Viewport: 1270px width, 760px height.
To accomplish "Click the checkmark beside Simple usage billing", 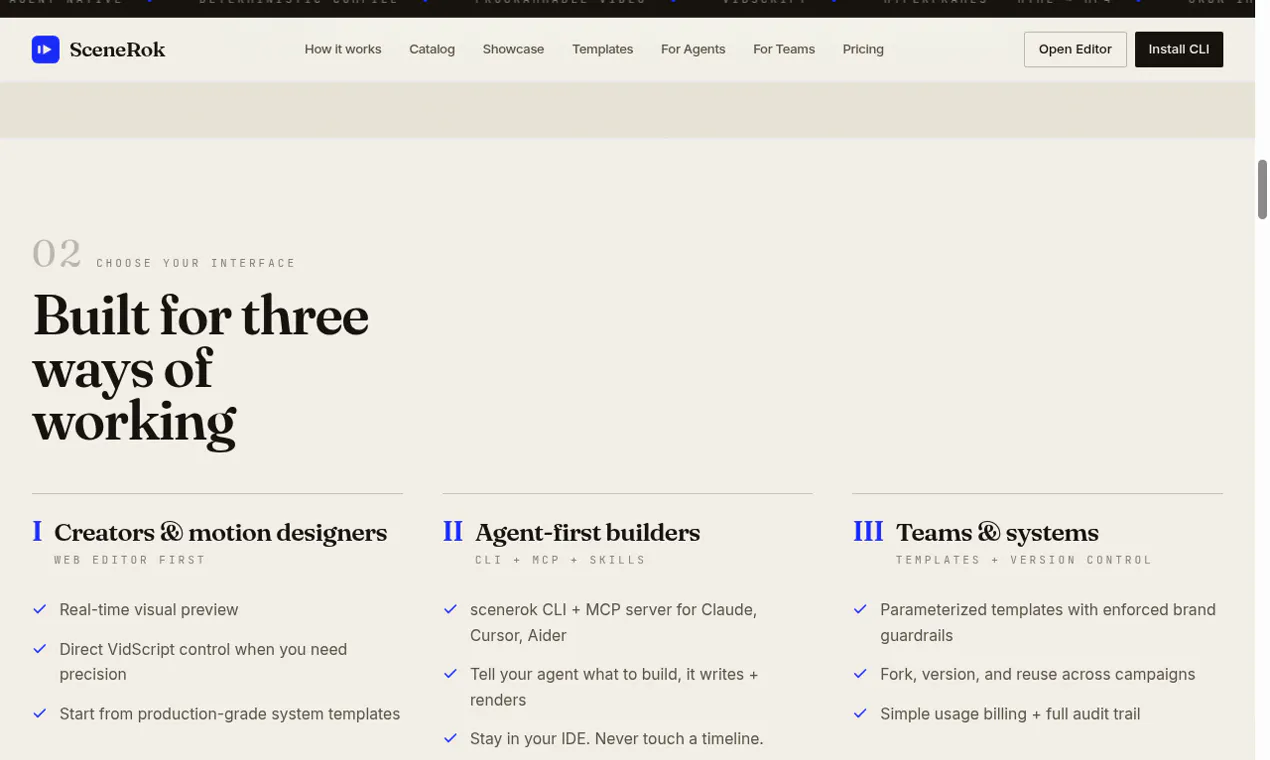I will click(x=860, y=714).
